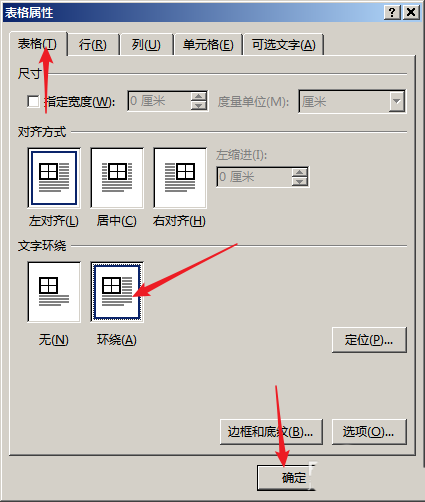
Task: Click the 定位(P)... button
Action: pos(369,340)
